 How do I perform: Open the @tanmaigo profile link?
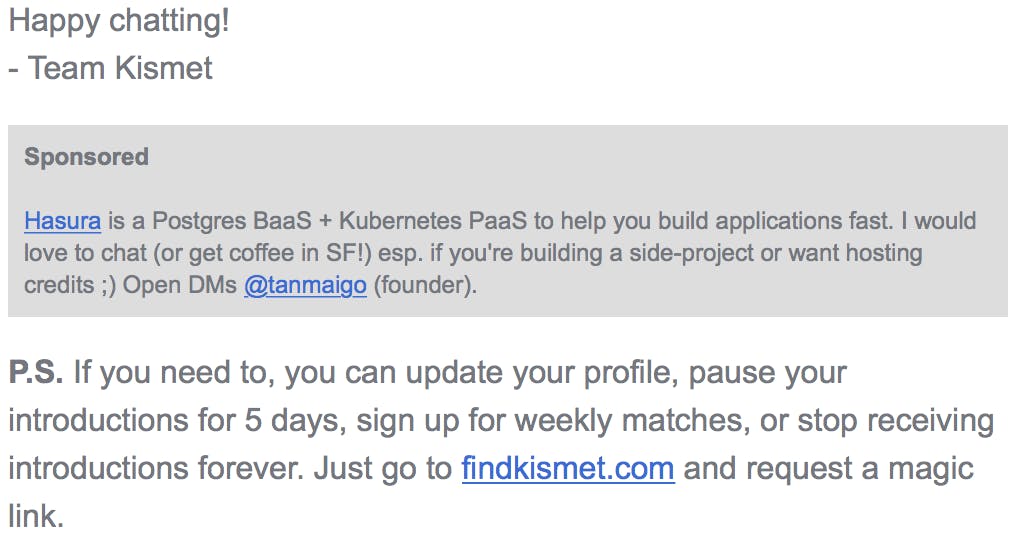[x=305, y=285]
